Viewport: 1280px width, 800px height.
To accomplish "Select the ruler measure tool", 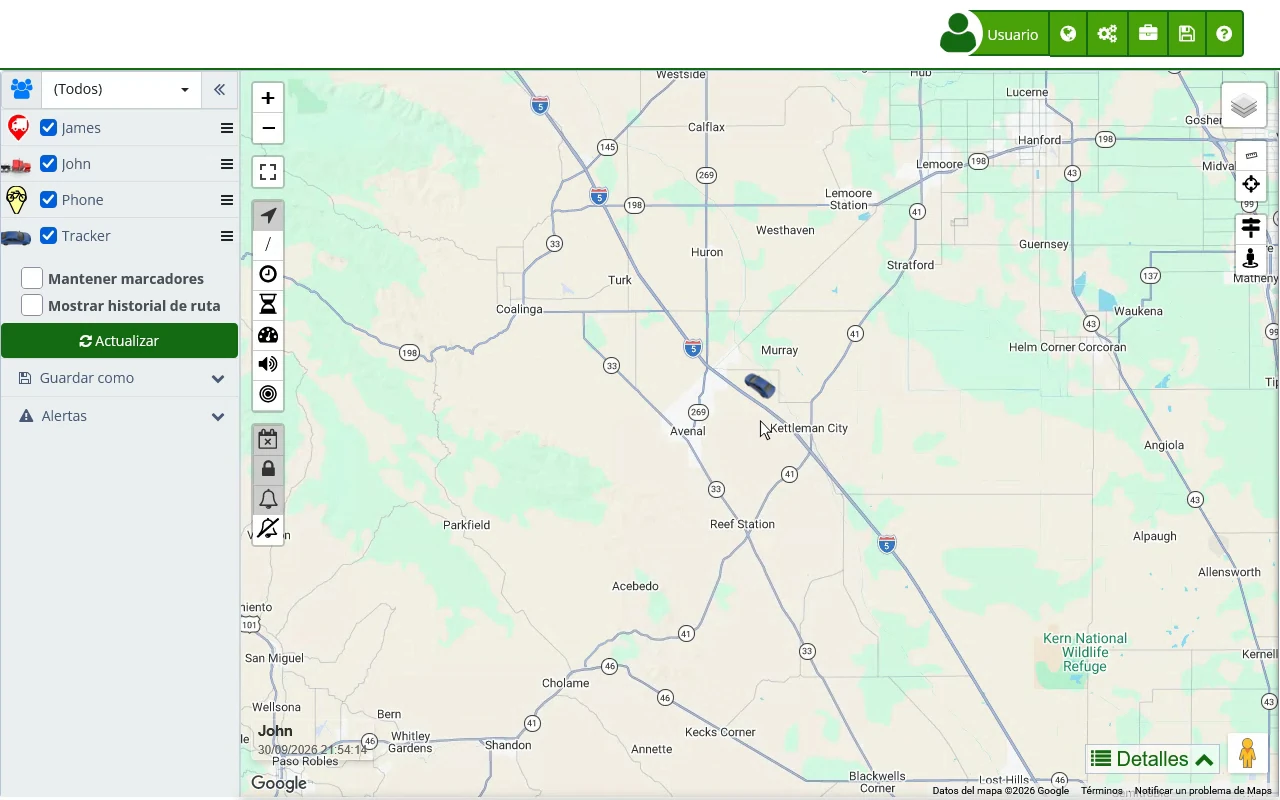I will coord(1251,156).
